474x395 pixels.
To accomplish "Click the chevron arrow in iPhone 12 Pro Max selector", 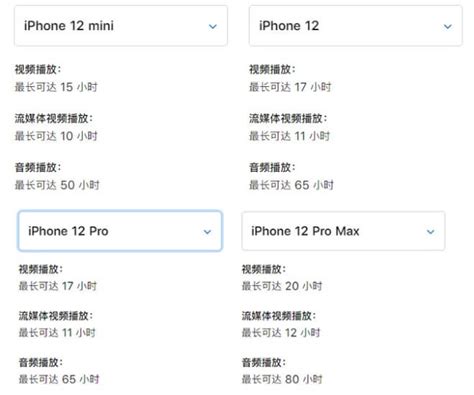I will (430, 232).
